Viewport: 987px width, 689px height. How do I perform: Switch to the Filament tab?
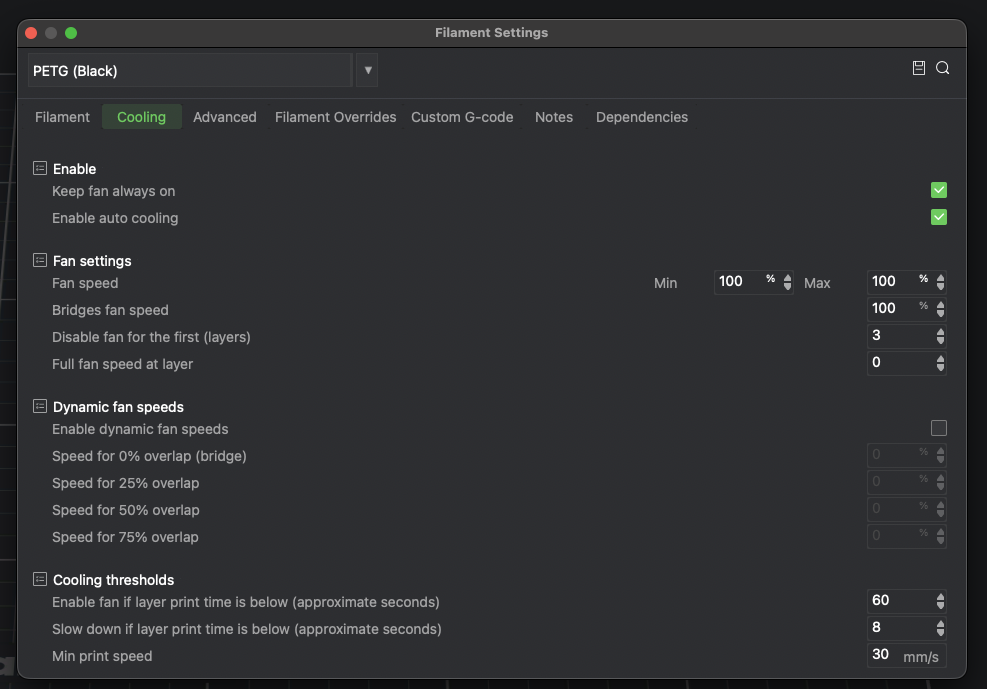click(x=62, y=117)
